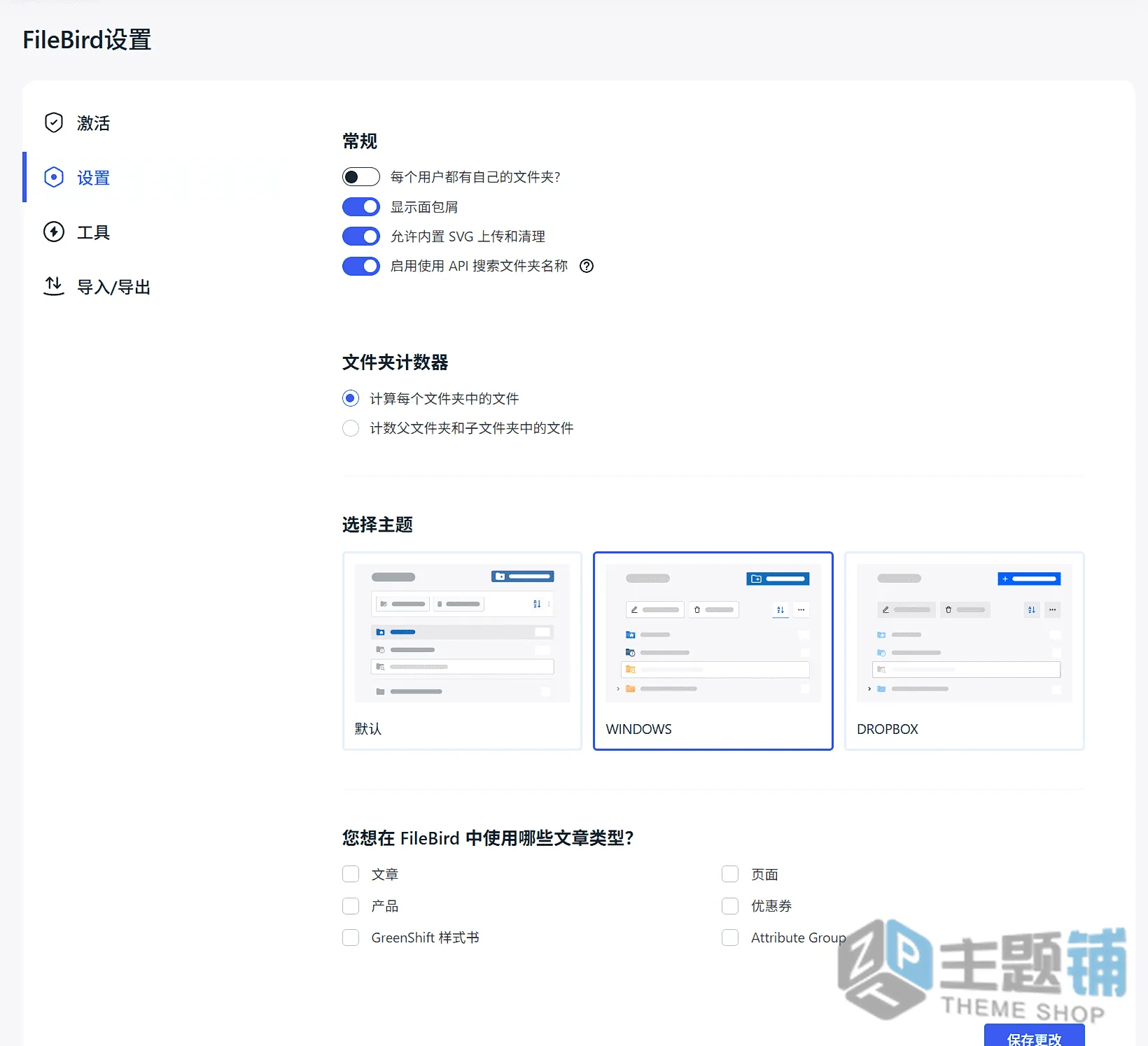The height and width of the screenshot is (1046, 1148).
Task: Click the 文件夹计数器 heading text
Action: coord(395,362)
